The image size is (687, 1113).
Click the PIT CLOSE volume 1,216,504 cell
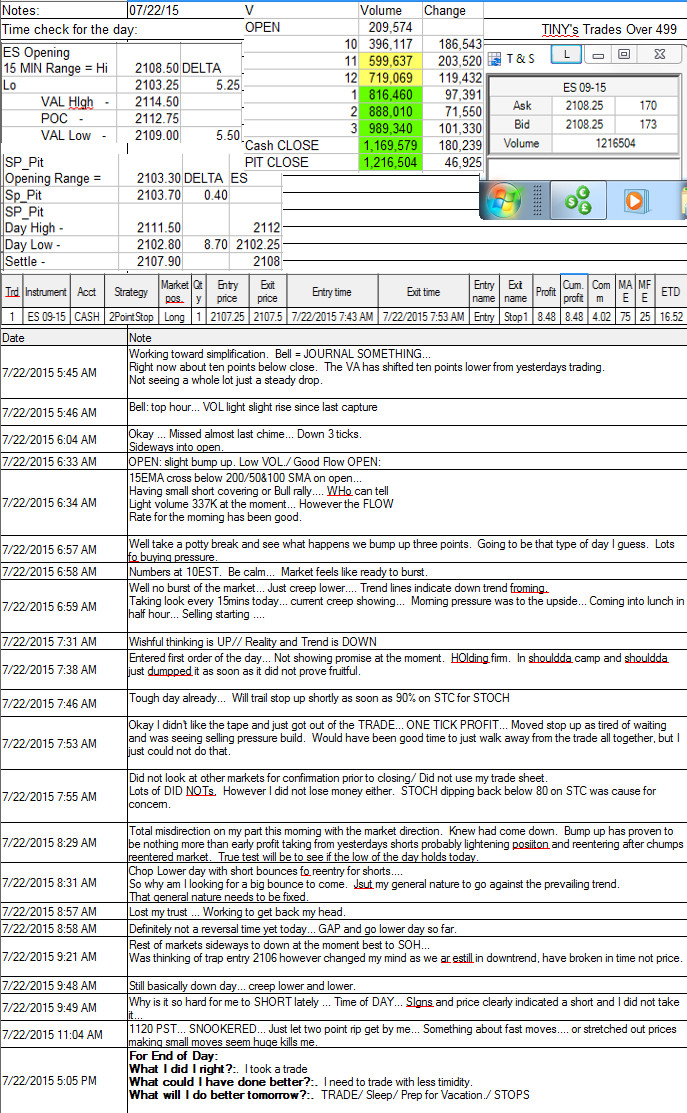coord(390,163)
